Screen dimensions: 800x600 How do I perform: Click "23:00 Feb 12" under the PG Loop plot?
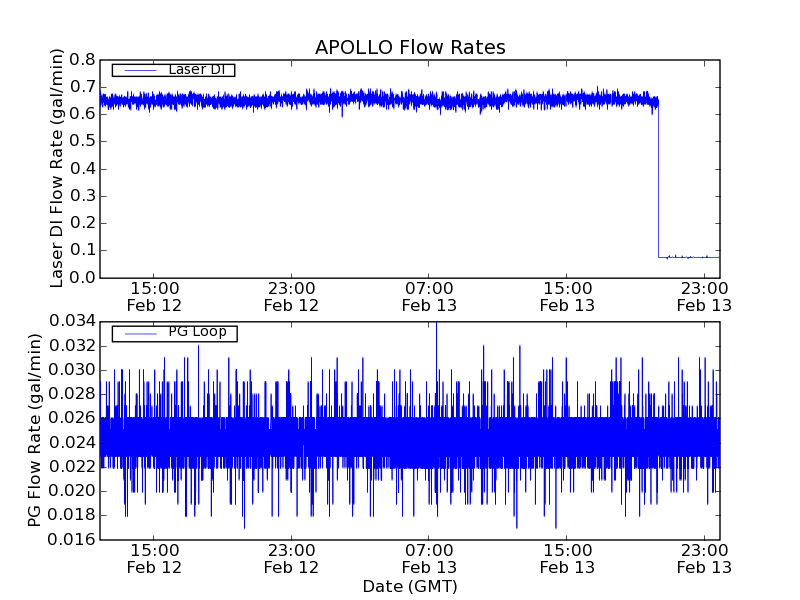coord(291,559)
